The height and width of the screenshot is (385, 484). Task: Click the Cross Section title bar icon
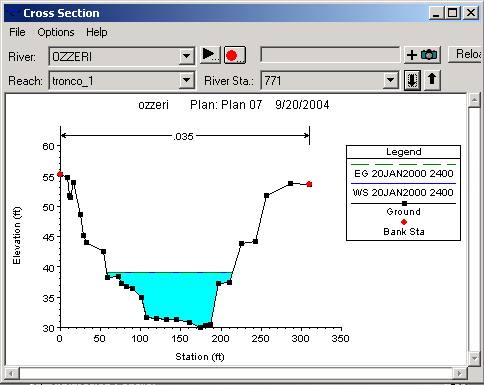tap(14, 13)
